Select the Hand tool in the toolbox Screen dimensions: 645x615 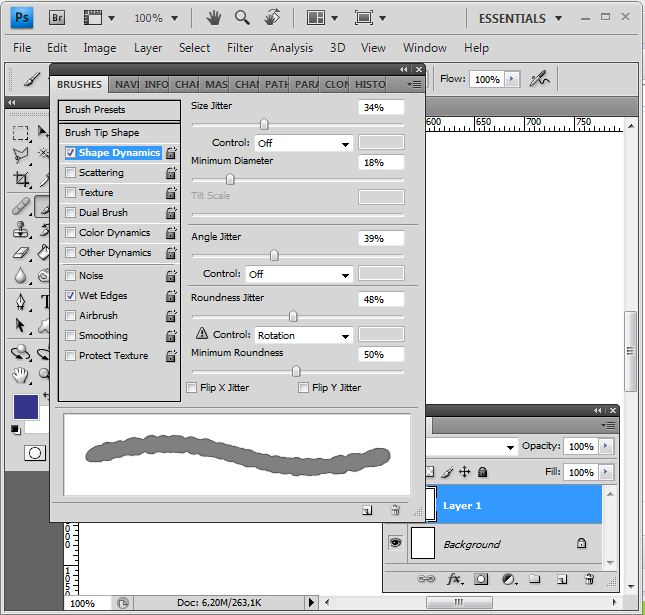pos(20,375)
